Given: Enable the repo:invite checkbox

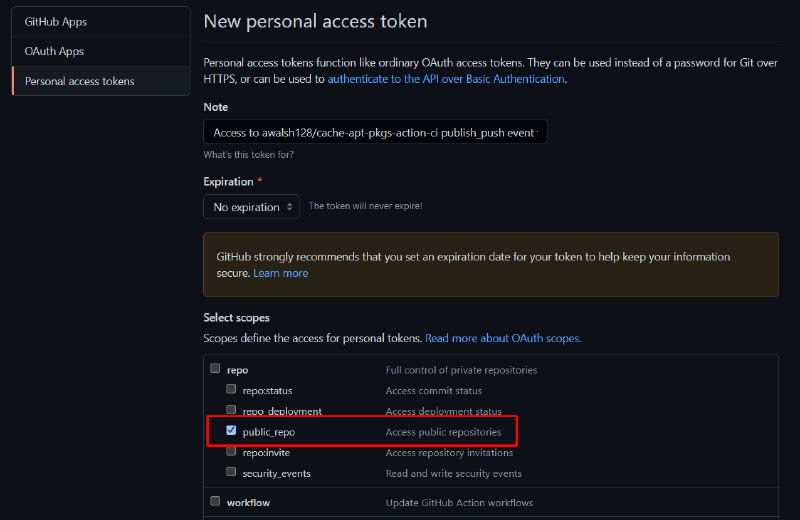Looking at the screenshot, I should pos(231,452).
